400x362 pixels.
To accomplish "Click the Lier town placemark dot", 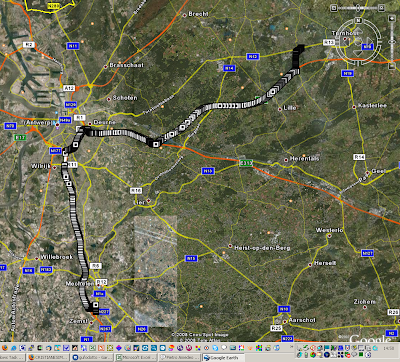I will pos(149,201).
